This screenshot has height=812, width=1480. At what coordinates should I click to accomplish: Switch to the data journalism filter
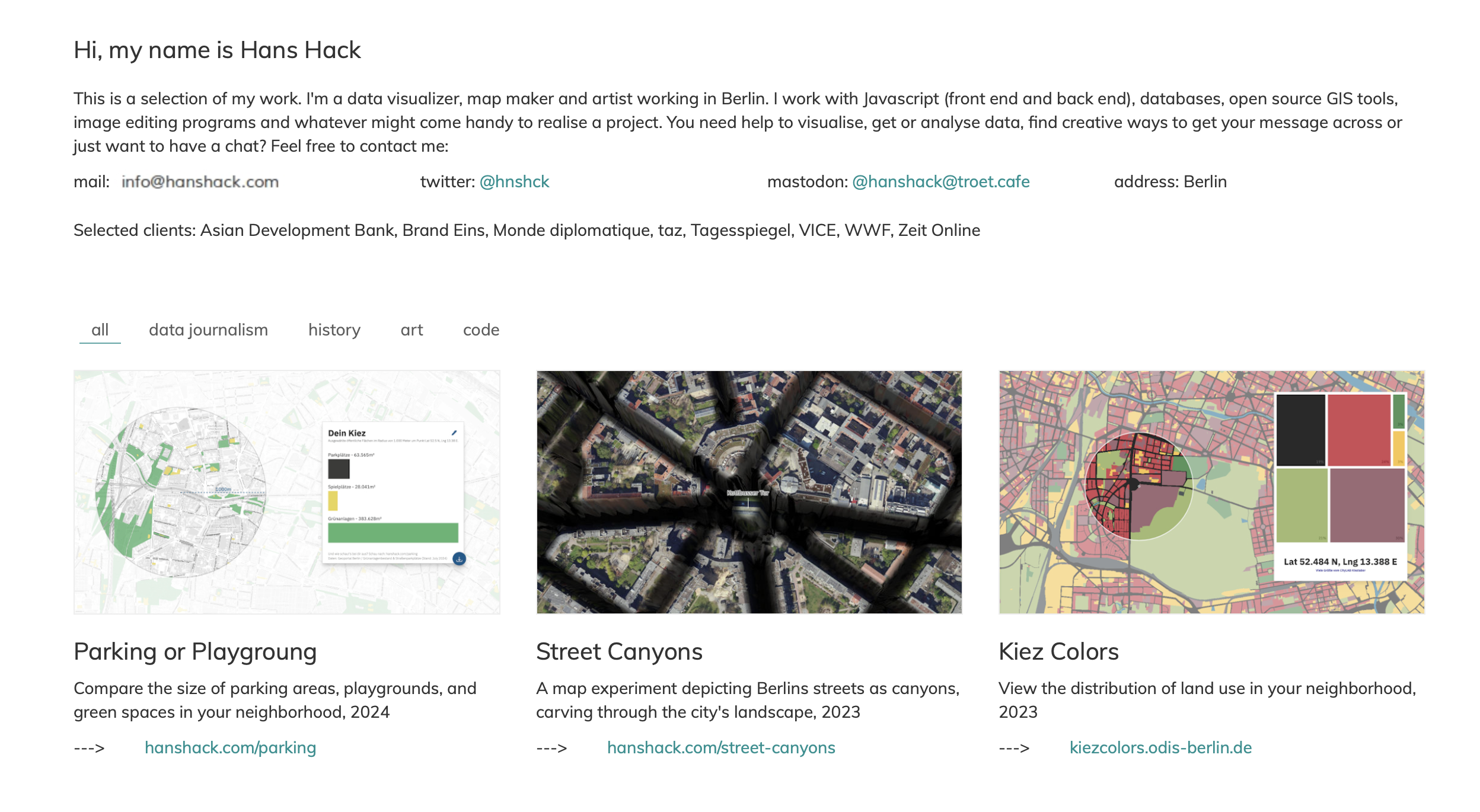tap(208, 330)
